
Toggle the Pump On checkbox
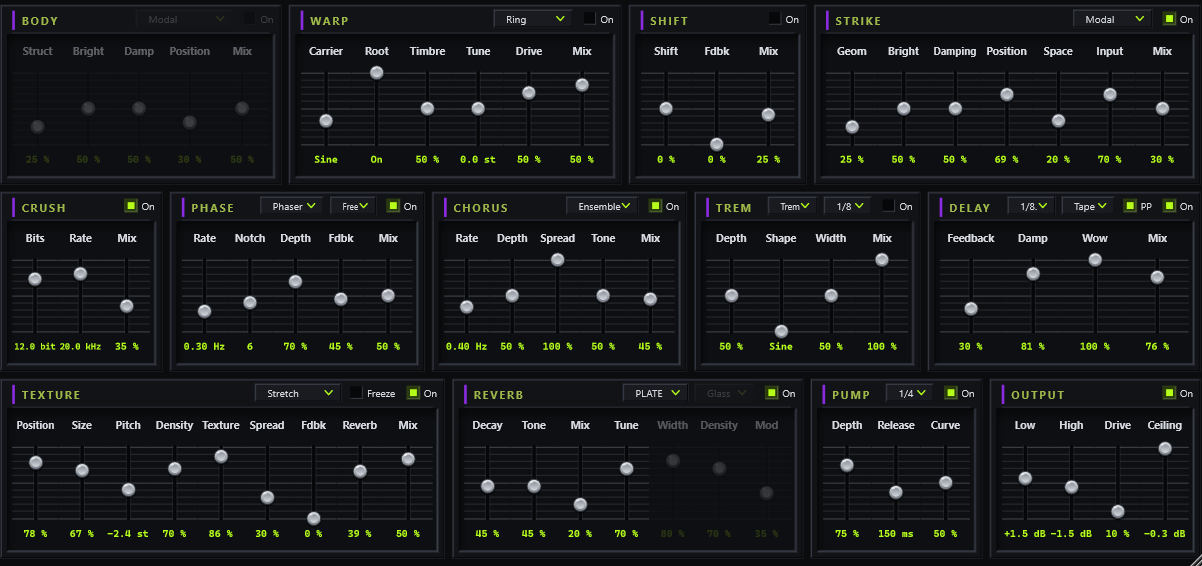tap(951, 393)
